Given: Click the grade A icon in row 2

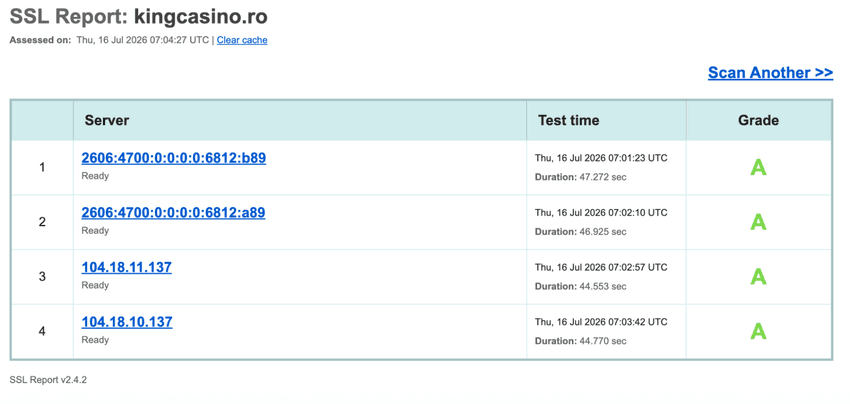Looking at the screenshot, I should (758, 222).
